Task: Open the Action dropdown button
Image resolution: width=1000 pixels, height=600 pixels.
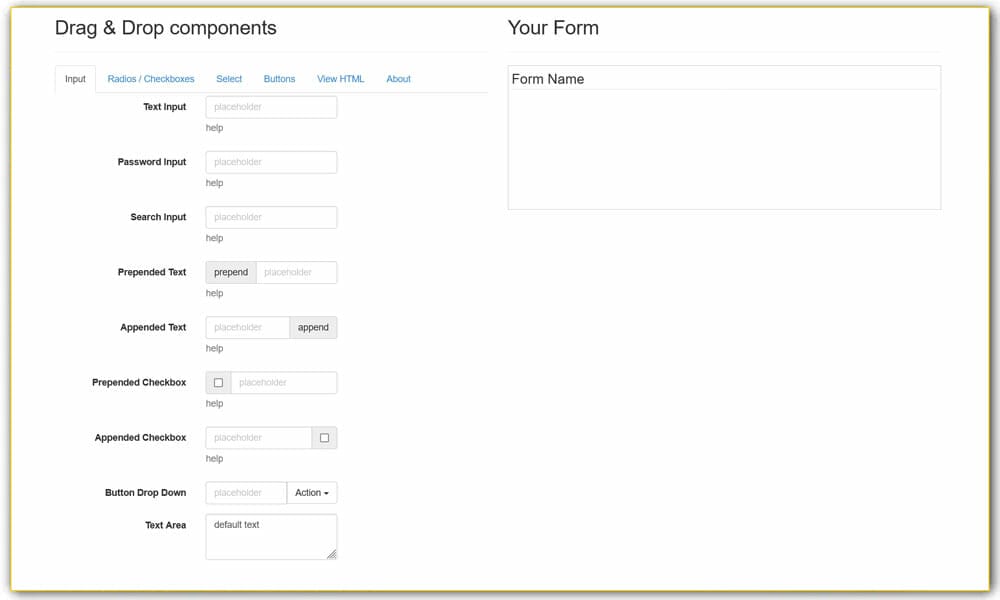Action: tap(312, 493)
